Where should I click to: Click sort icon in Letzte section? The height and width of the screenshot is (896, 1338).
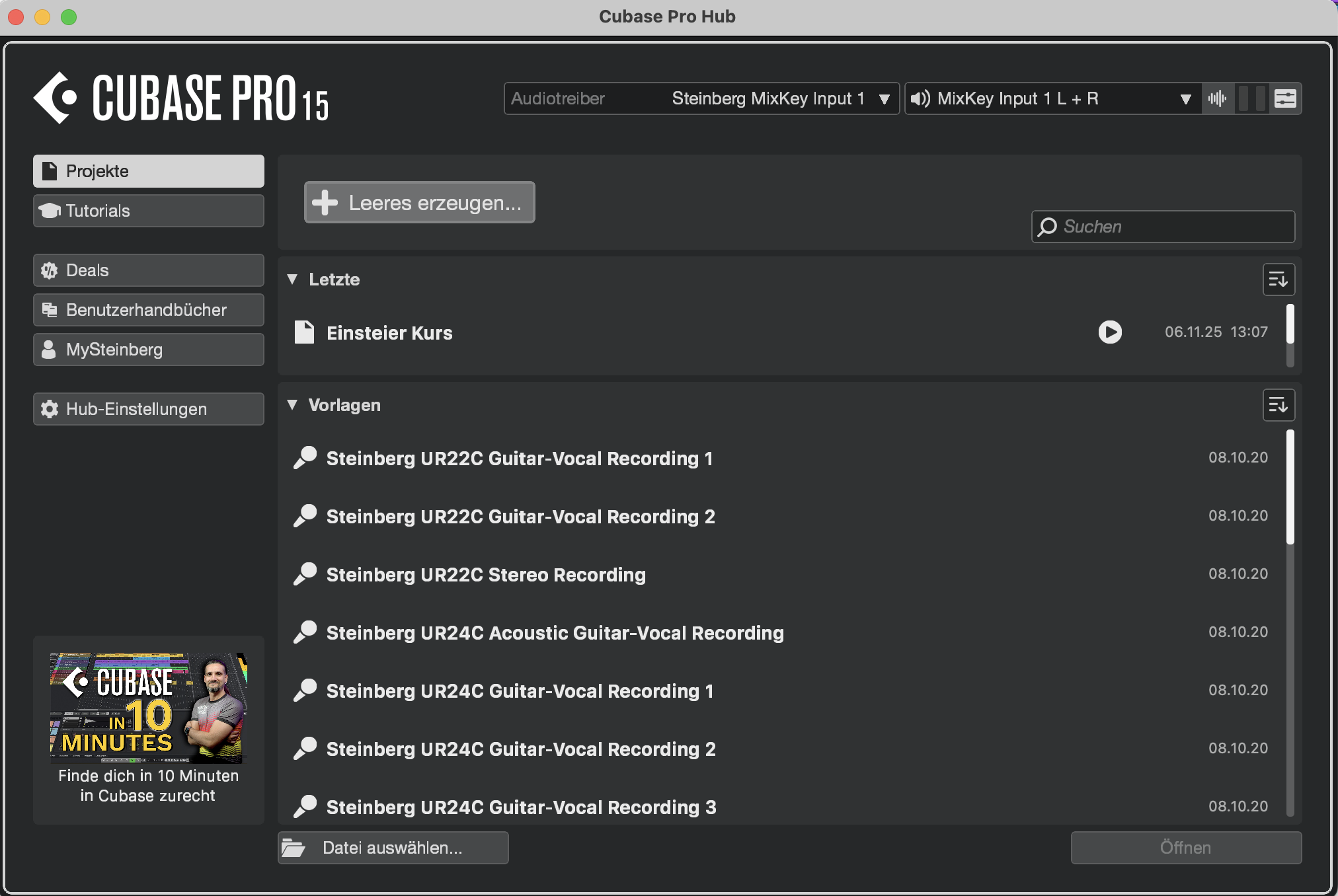pos(1278,280)
